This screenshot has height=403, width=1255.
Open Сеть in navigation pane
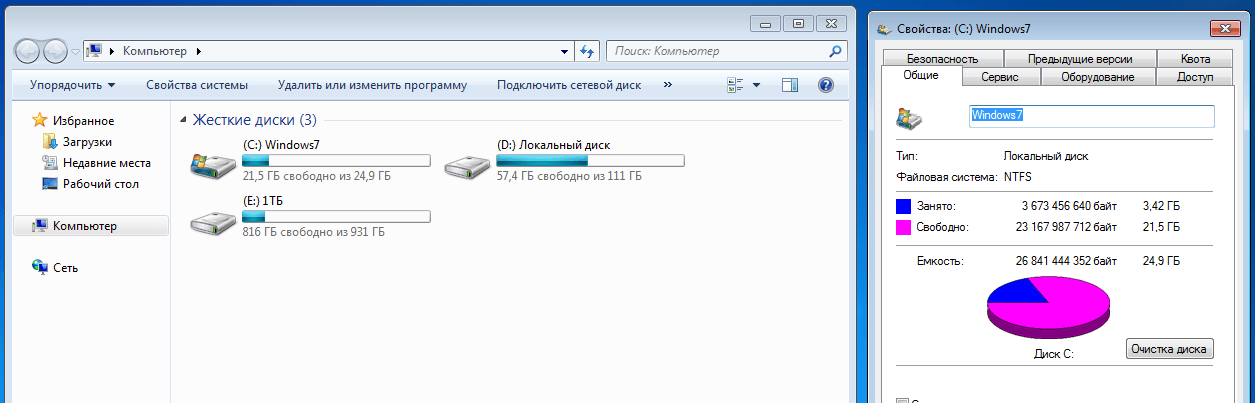pos(55,268)
